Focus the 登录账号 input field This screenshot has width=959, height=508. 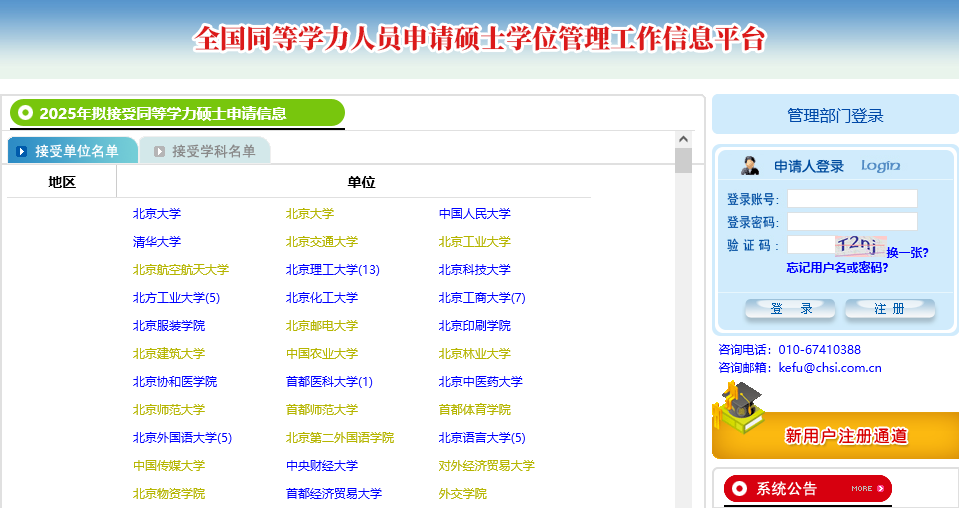(852, 199)
